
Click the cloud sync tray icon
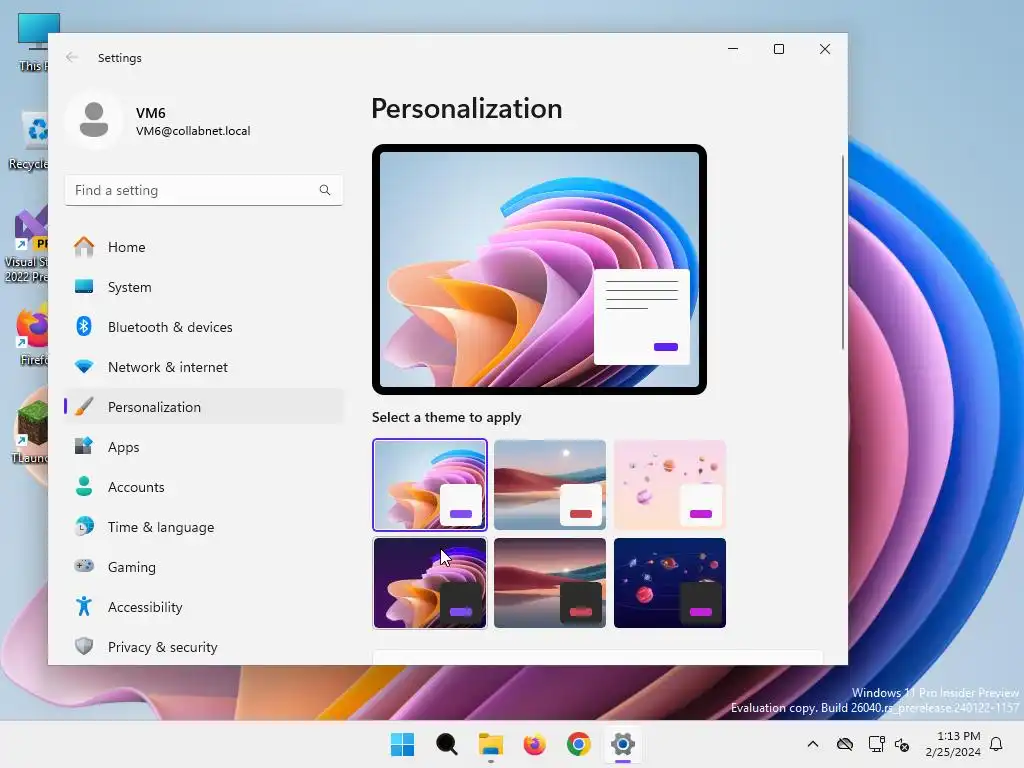coord(845,744)
